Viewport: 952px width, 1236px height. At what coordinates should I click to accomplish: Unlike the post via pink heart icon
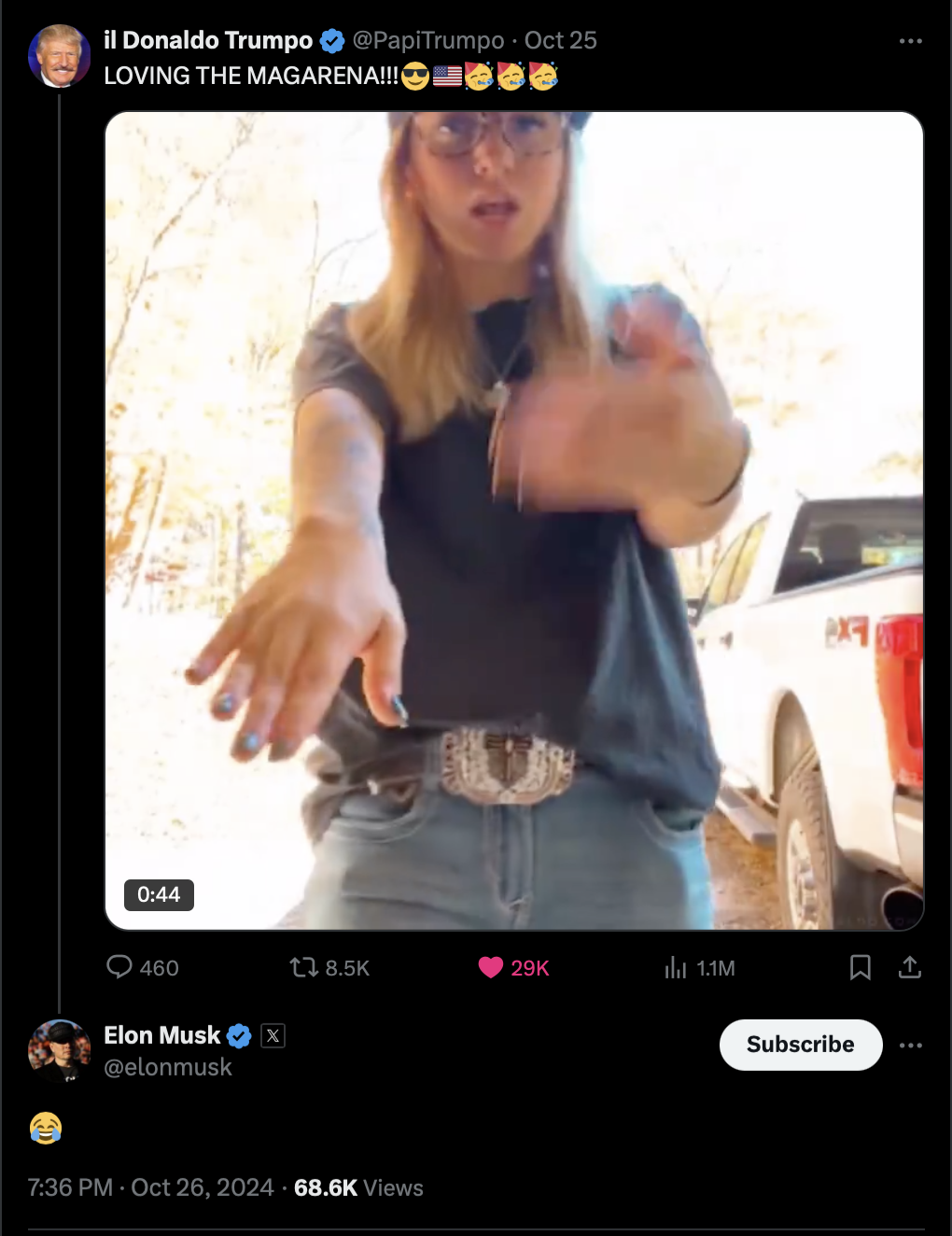(x=491, y=967)
